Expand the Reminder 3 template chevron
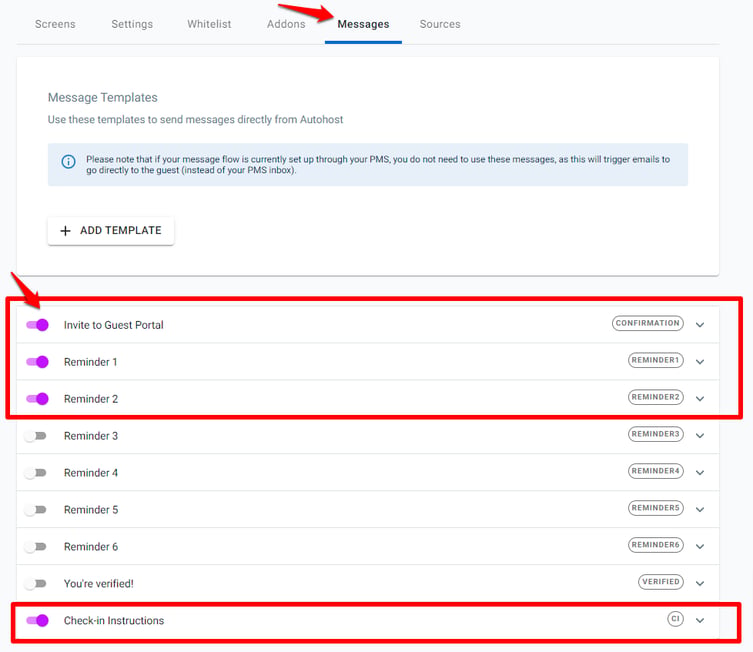Screen dimensions: 753x652 pyautogui.click(x=700, y=436)
